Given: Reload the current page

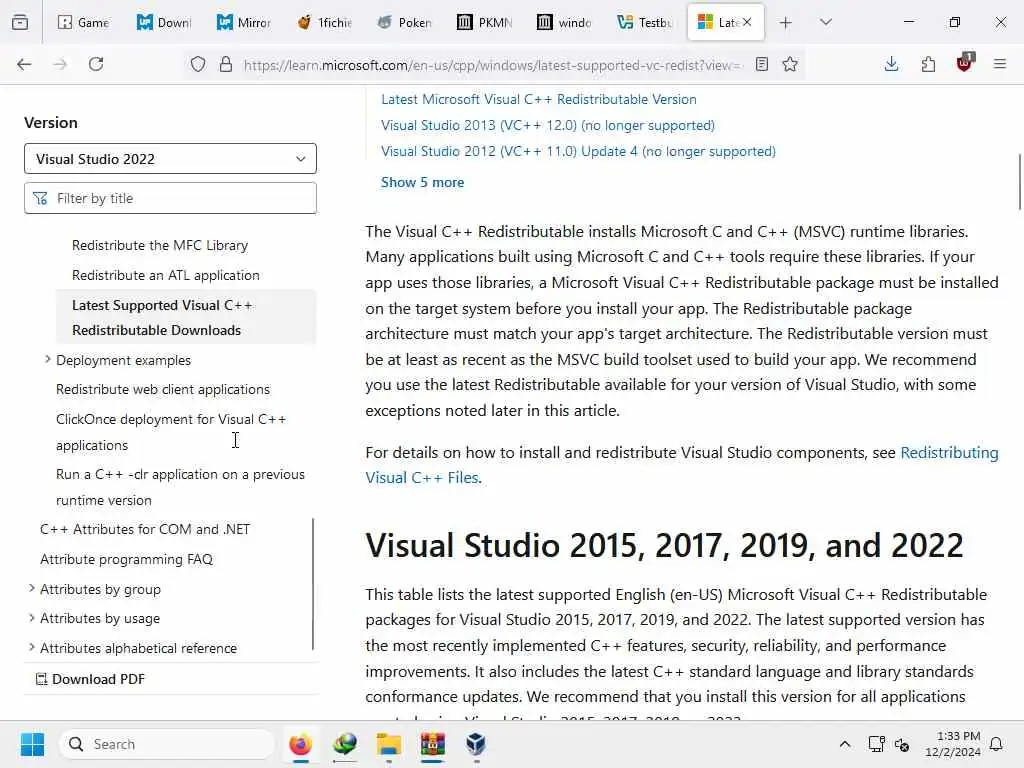Looking at the screenshot, I should [96, 64].
